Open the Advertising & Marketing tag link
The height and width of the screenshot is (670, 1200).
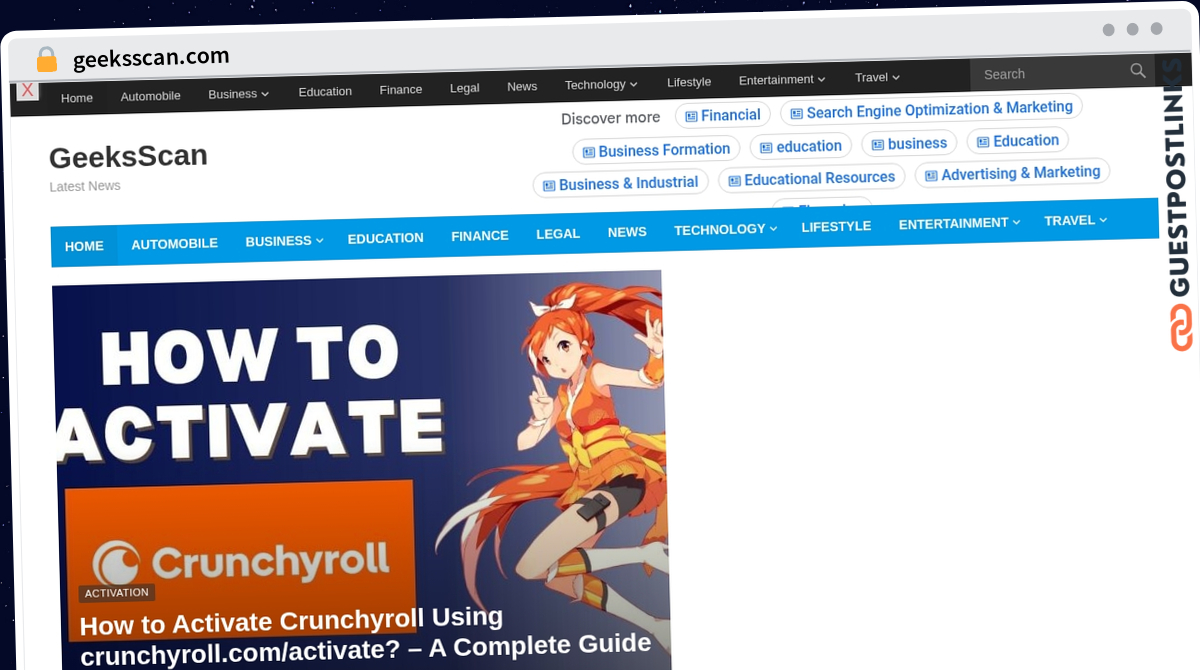pyautogui.click(x=1012, y=174)
